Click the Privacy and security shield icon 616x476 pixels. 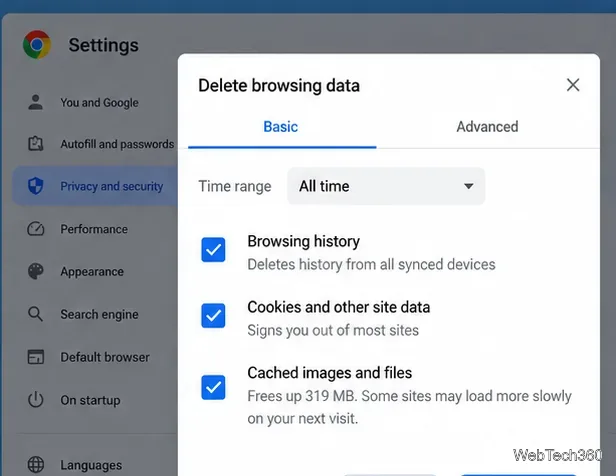tap(36, 186)
